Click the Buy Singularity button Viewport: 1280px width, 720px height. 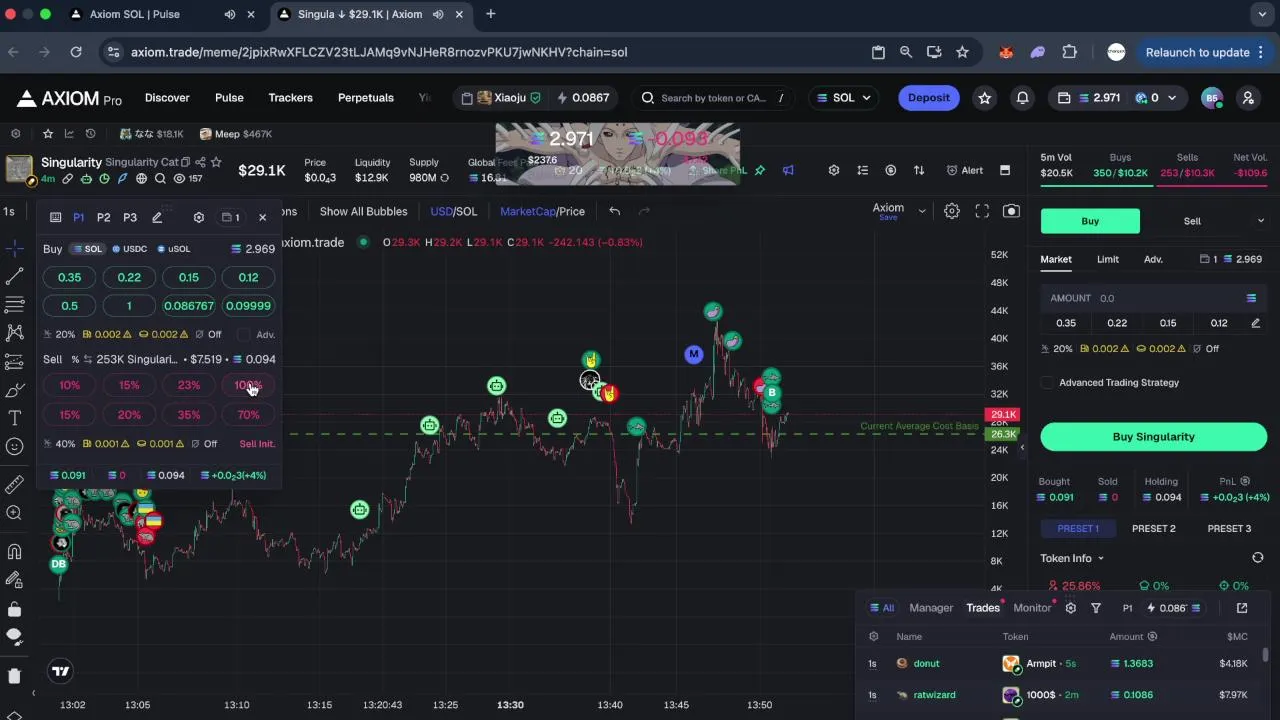click(1154, 437)
